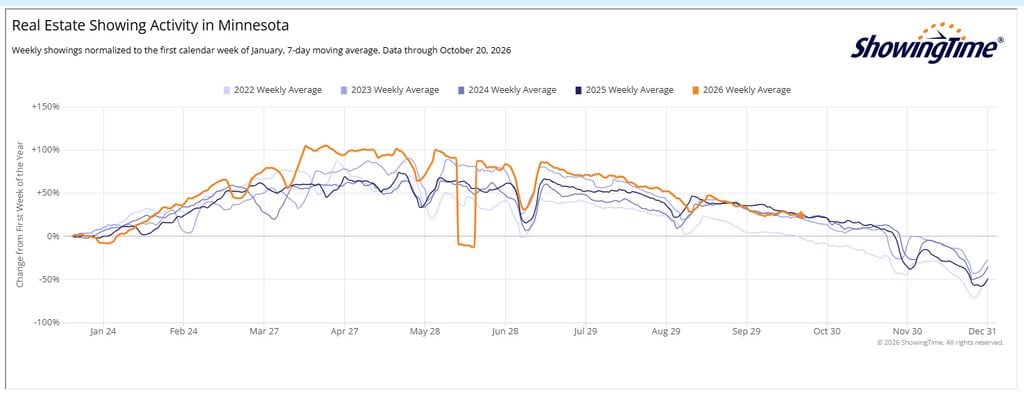The width and height of the screenshot is (1024, 396).
Task: Click the ShowingTime copyright notice
Action: (940, 342)
